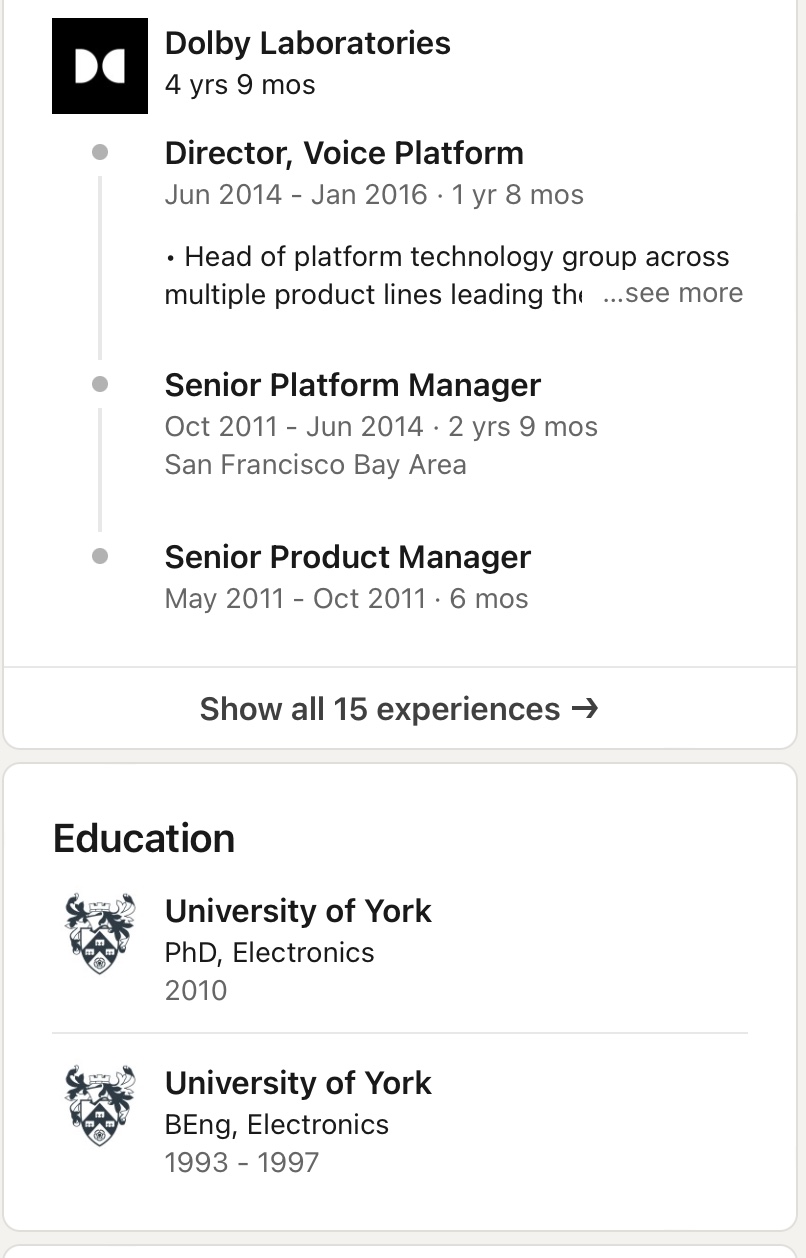
Task: Click the PhD University of York crest
Action: point(100,934)
